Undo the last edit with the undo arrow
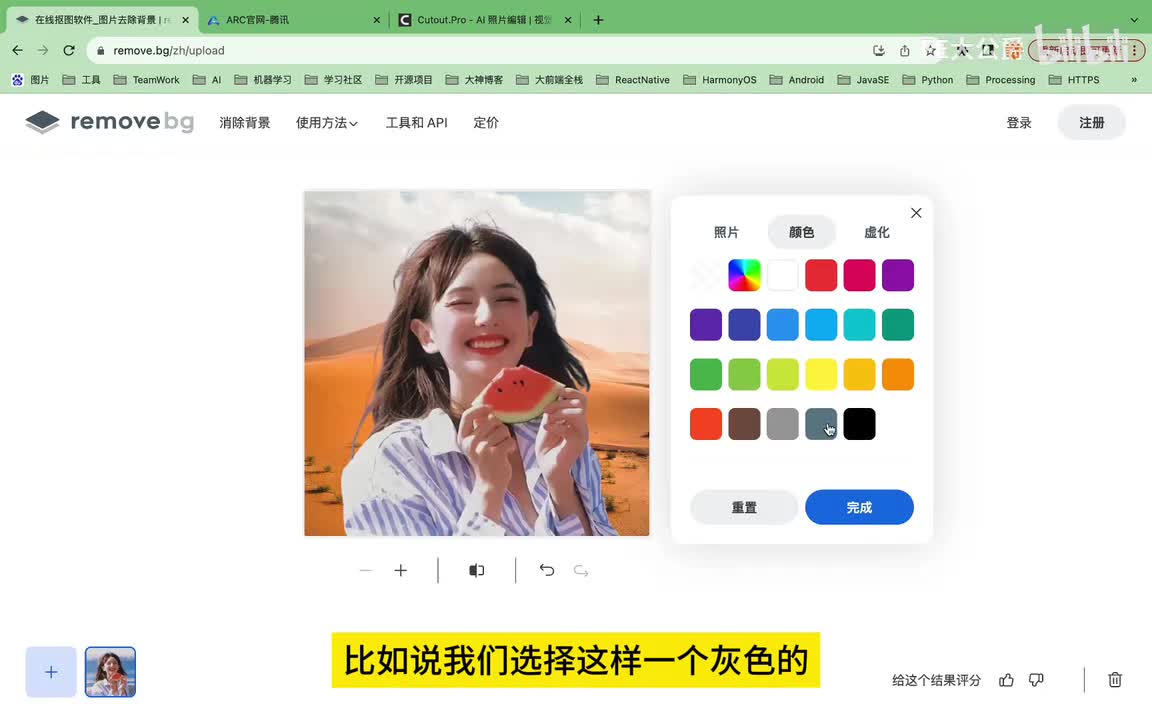Image resolution: width=1152 pixels, height=720 pixels. [547, 570]
